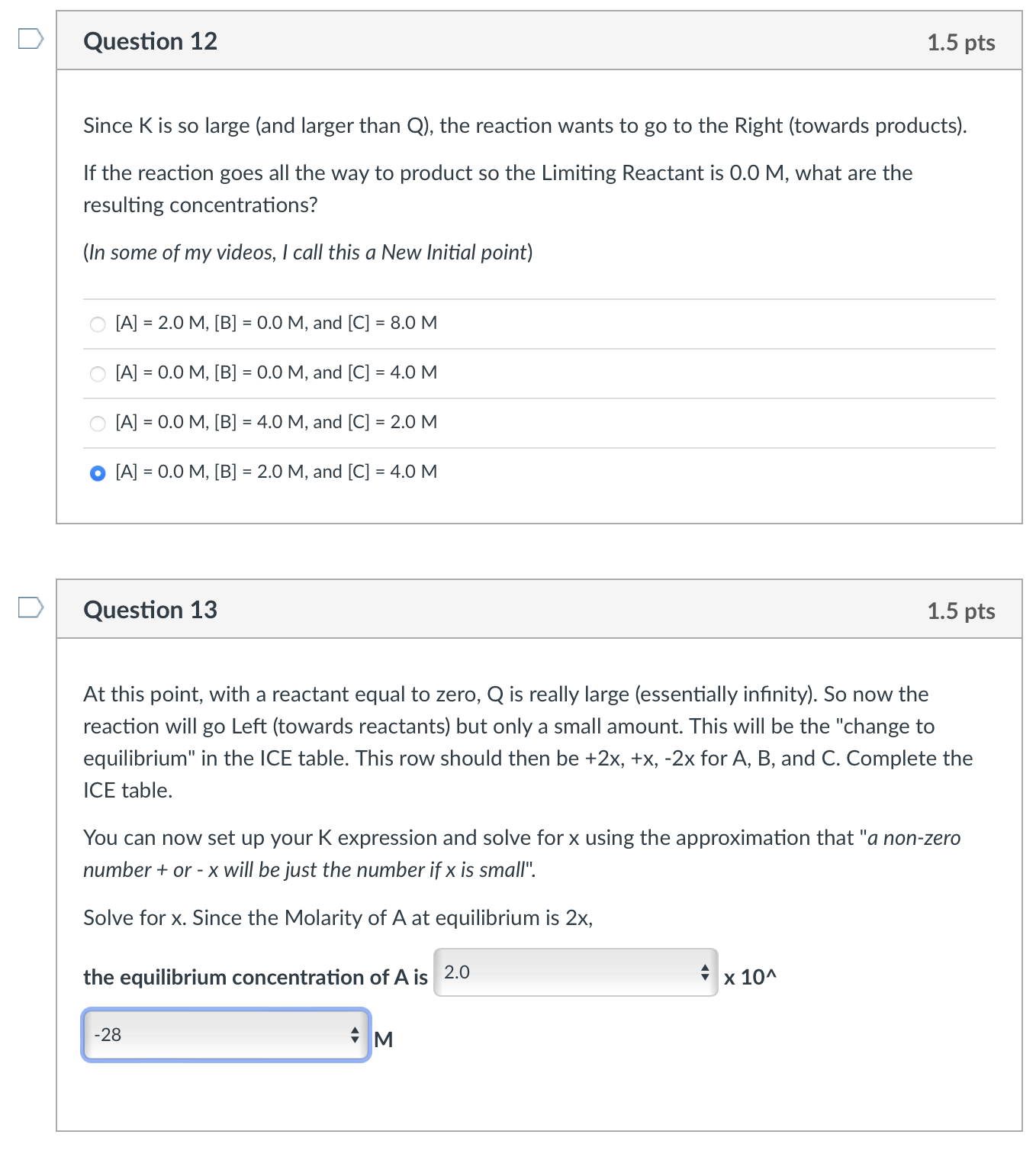Viewport: 1036px width, 1154px height.
Task: Click the 1.5 pts label on Question 12
Action: tap(960, 43)
